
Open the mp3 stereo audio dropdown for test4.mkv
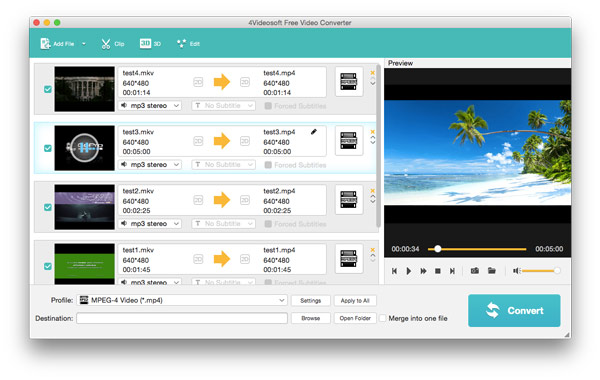point(150,105)
